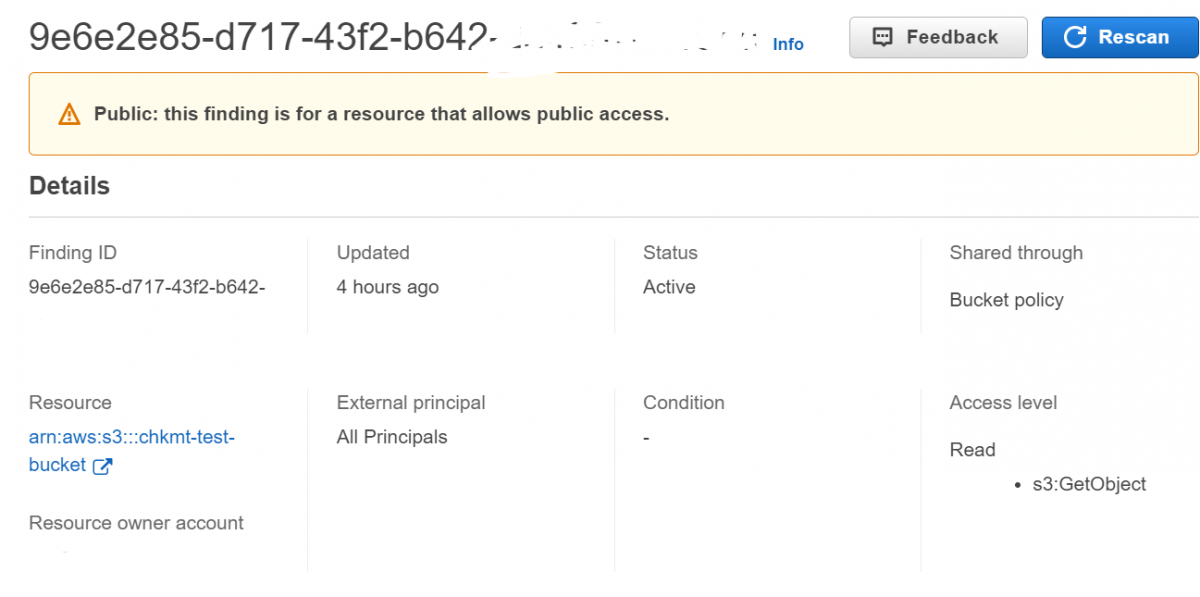The width and height of the screenshot is (1200, 597).
Task: Select the Details section heading
Action: [69, 185]
